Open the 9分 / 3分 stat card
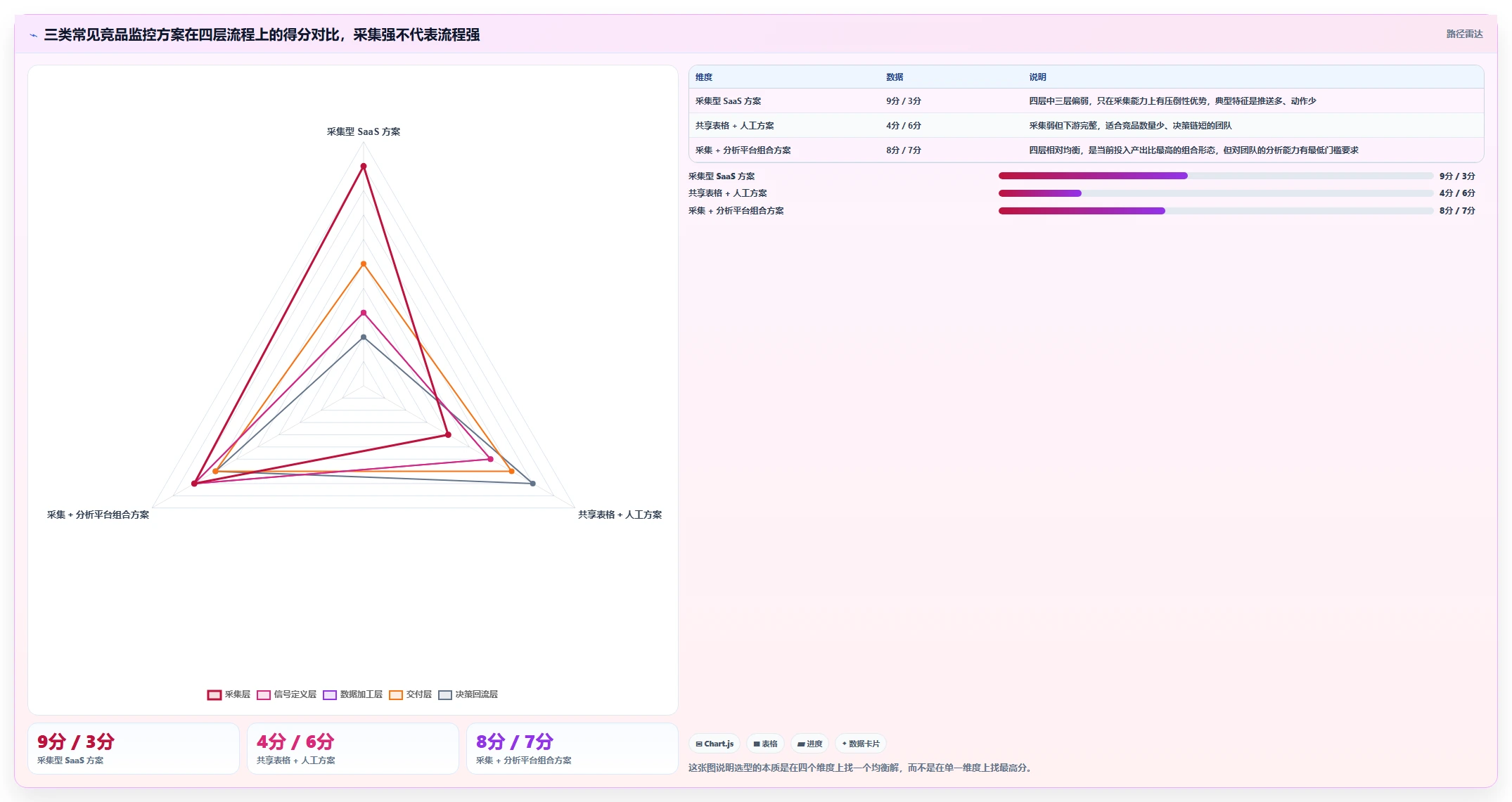Image resolution: width=1512 pixels, height=802 pixels. tap(134, 749)
